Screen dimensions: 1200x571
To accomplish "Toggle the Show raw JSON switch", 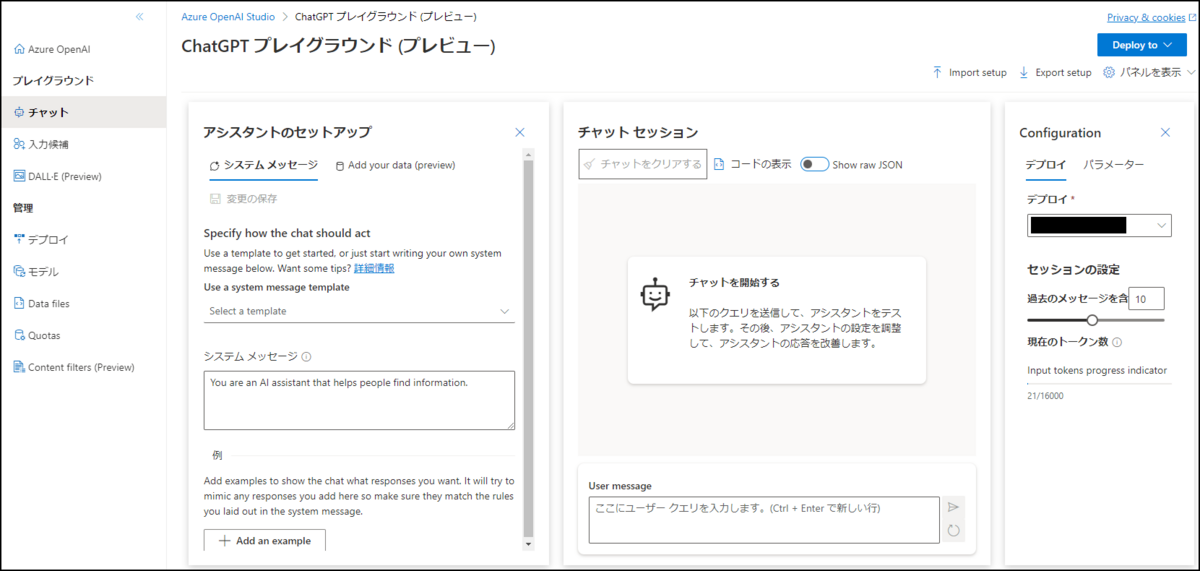I will click(x=814, y=164).
